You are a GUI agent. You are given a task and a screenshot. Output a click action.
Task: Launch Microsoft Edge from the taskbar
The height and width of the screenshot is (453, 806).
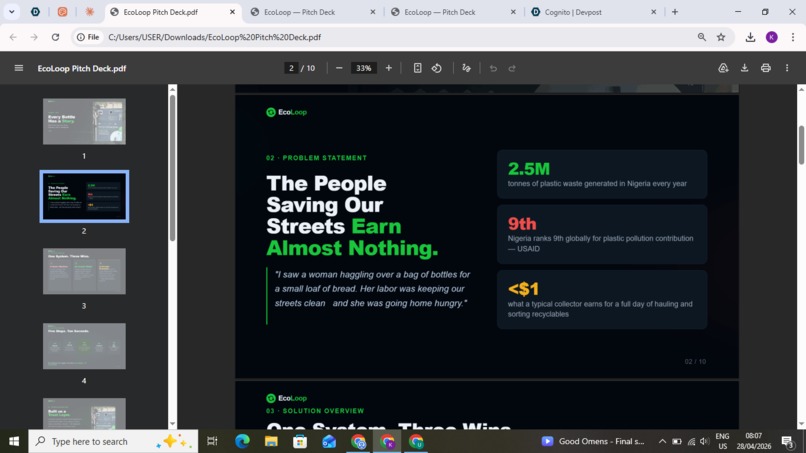click(242, 441)
